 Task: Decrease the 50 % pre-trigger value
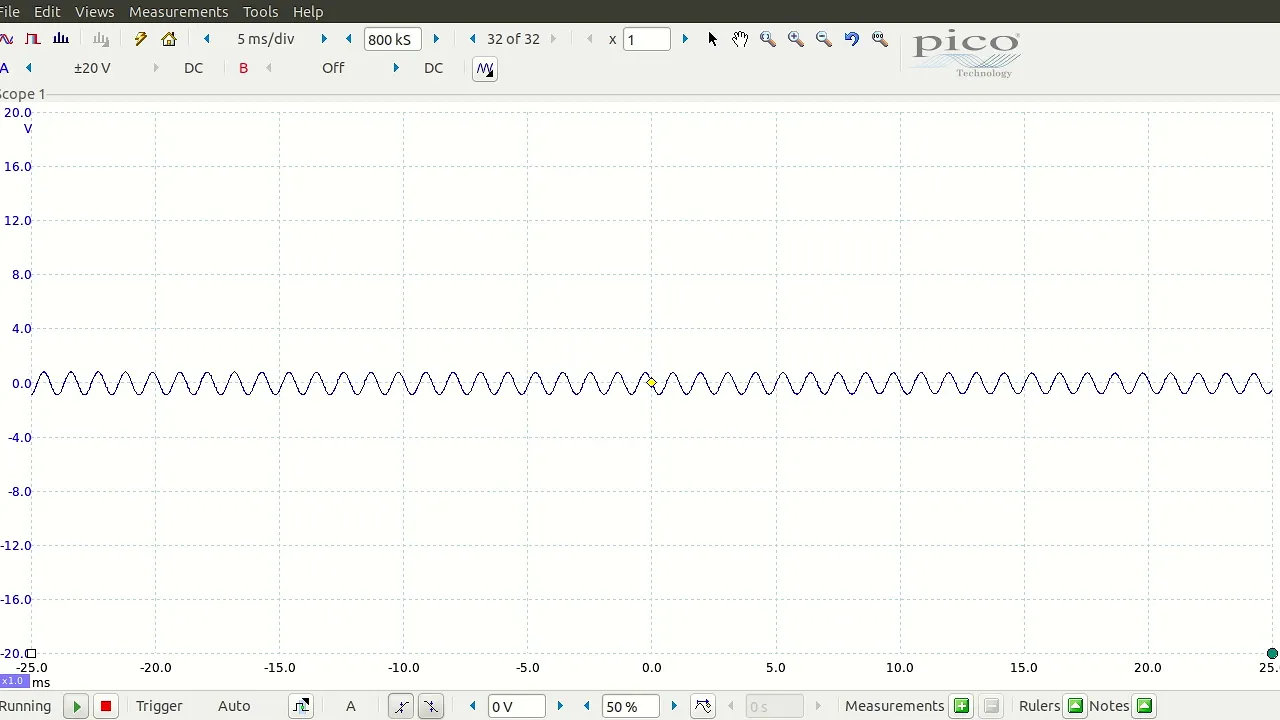[587, 706]
